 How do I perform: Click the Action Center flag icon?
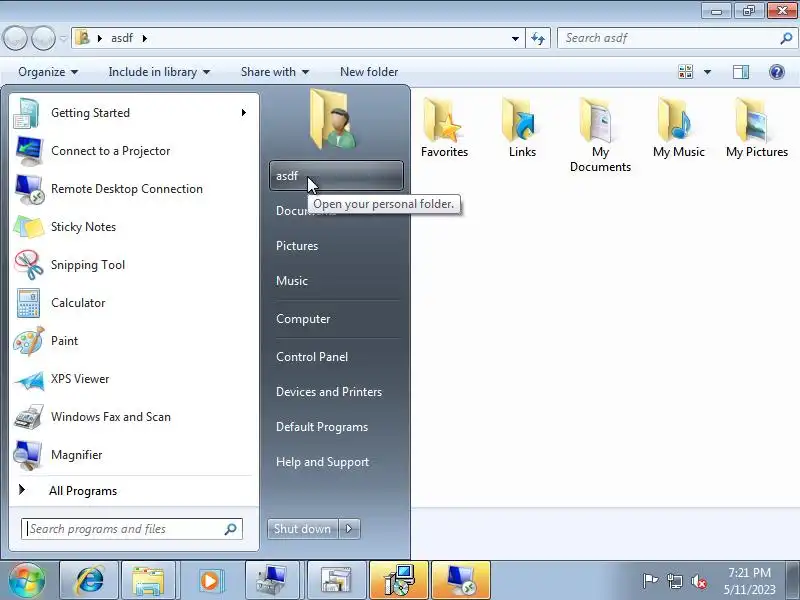[650, 581]
